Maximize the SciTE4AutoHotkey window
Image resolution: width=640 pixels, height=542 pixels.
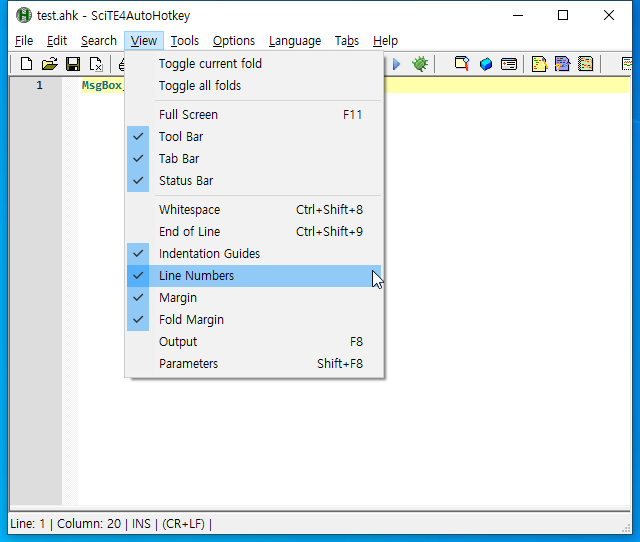pyautogui.click(x=563, y=16)
